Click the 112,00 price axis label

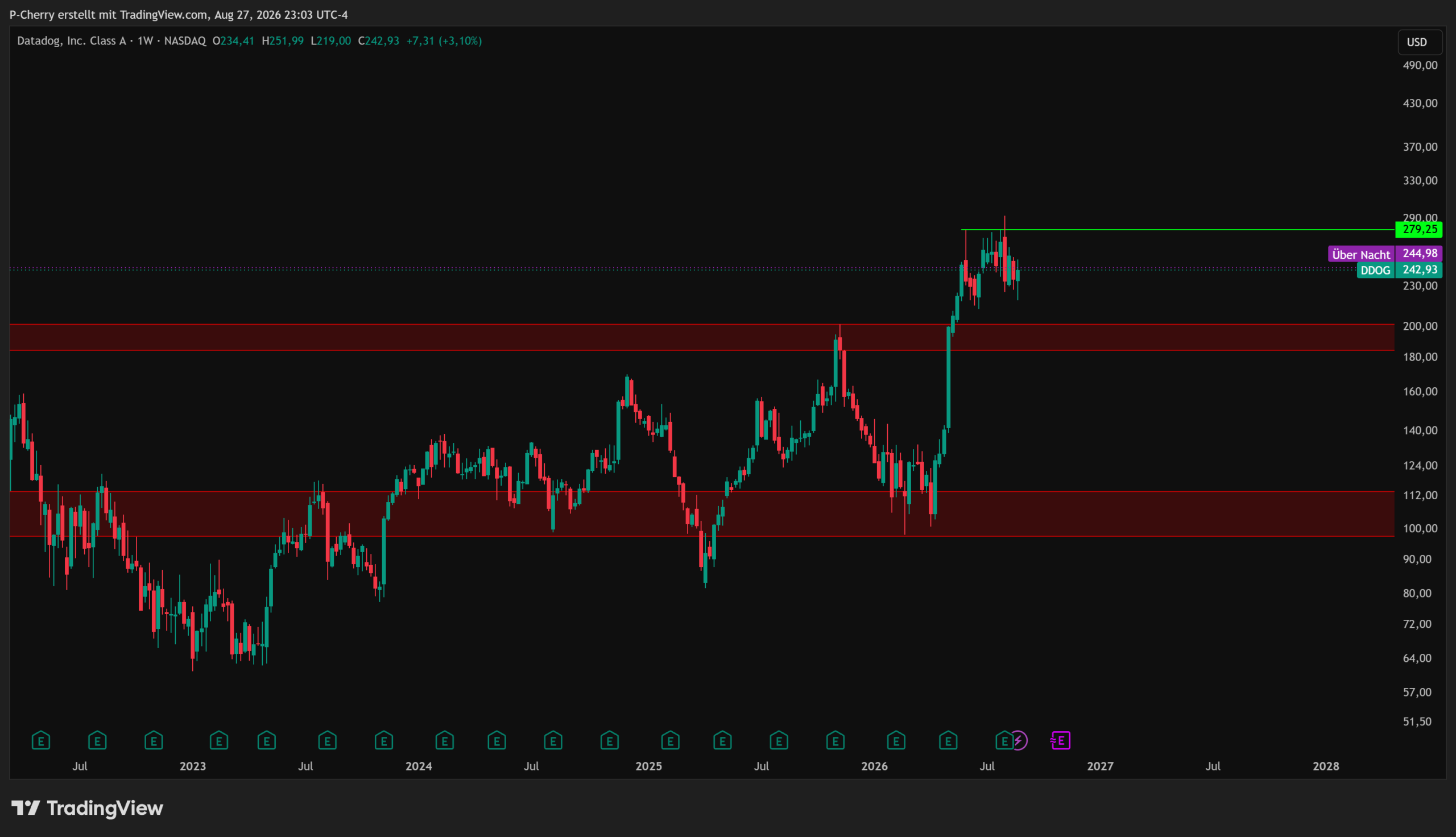pos(1420,495)
